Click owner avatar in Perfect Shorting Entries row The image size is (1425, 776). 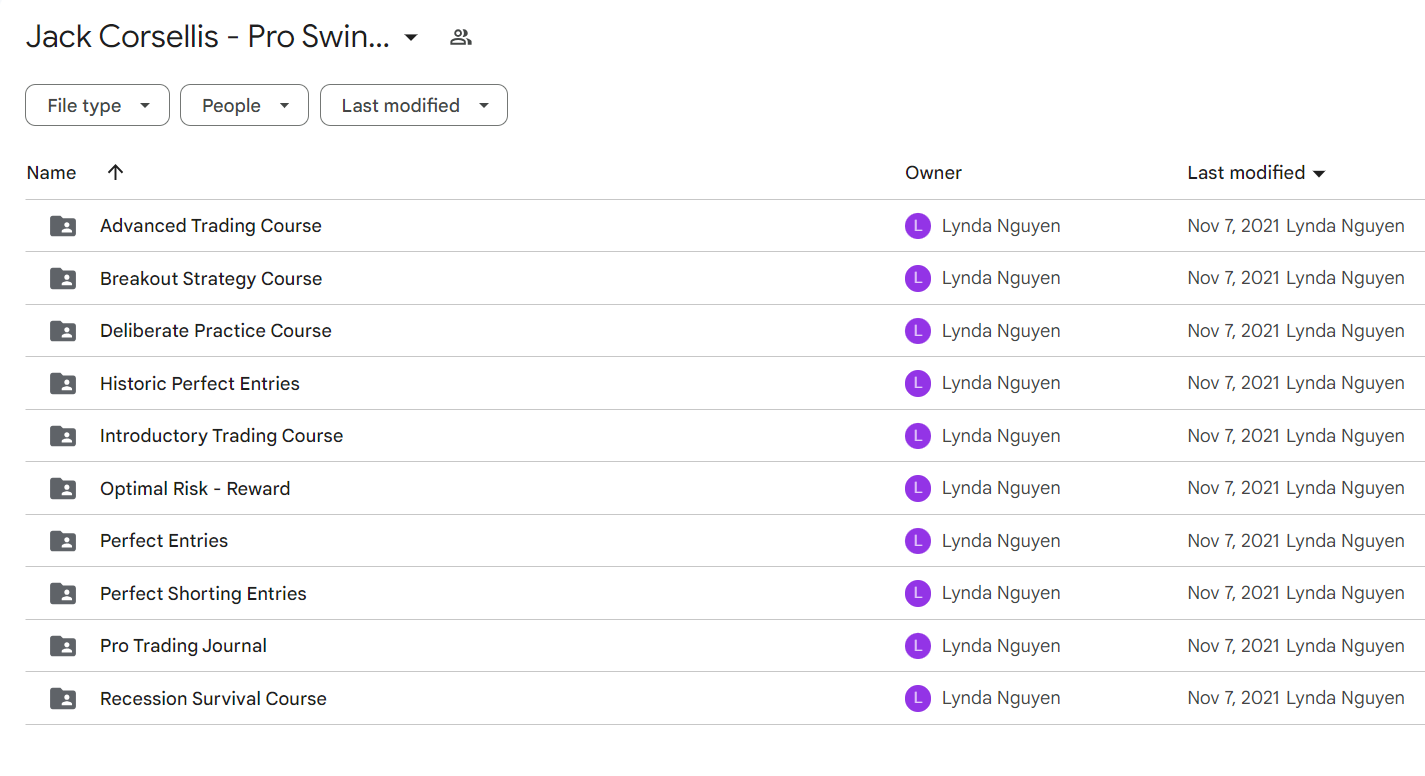pos(918,593)
